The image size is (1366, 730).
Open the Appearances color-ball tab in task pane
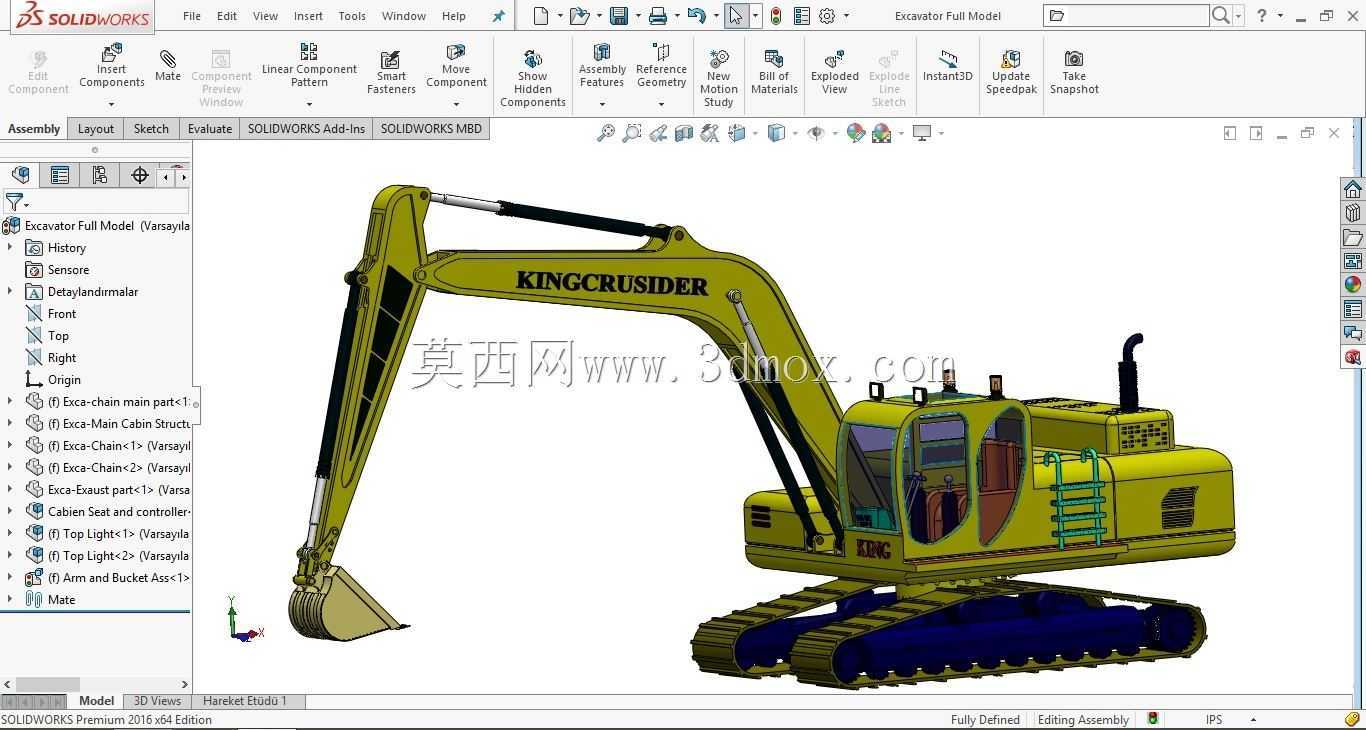click(1353, 285)
